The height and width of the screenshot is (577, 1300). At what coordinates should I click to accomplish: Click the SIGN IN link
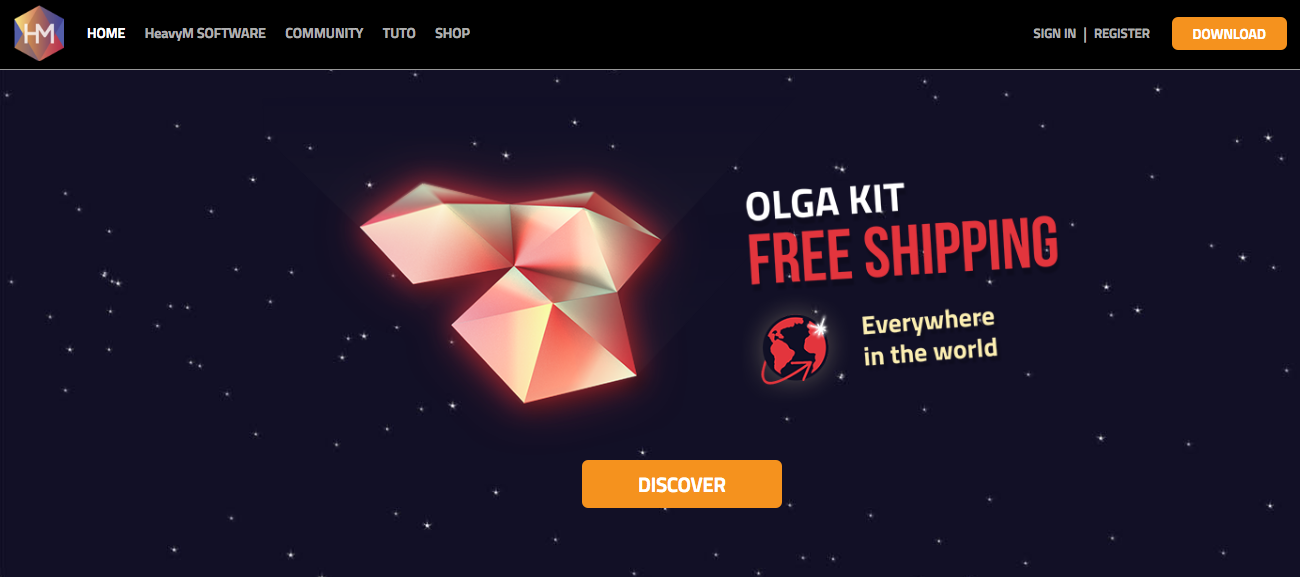1054,34
